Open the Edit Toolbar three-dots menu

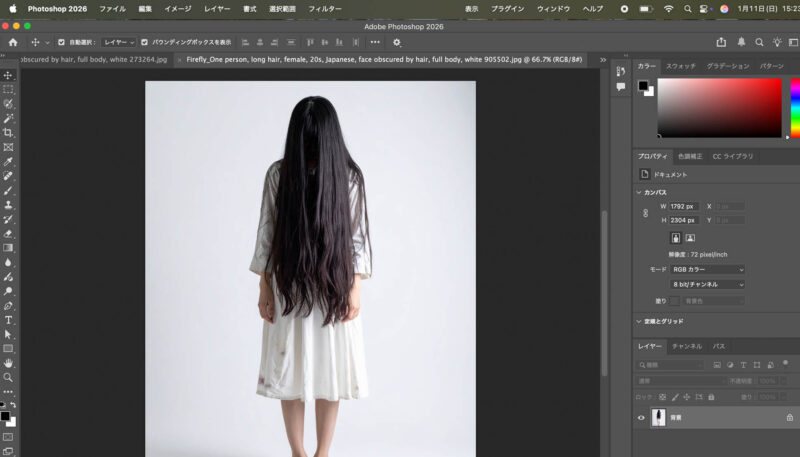[x=8, y=392]
